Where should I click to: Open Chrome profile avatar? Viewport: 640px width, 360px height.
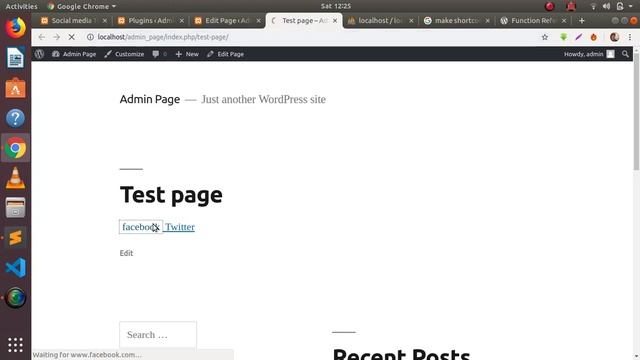point(614,37)
